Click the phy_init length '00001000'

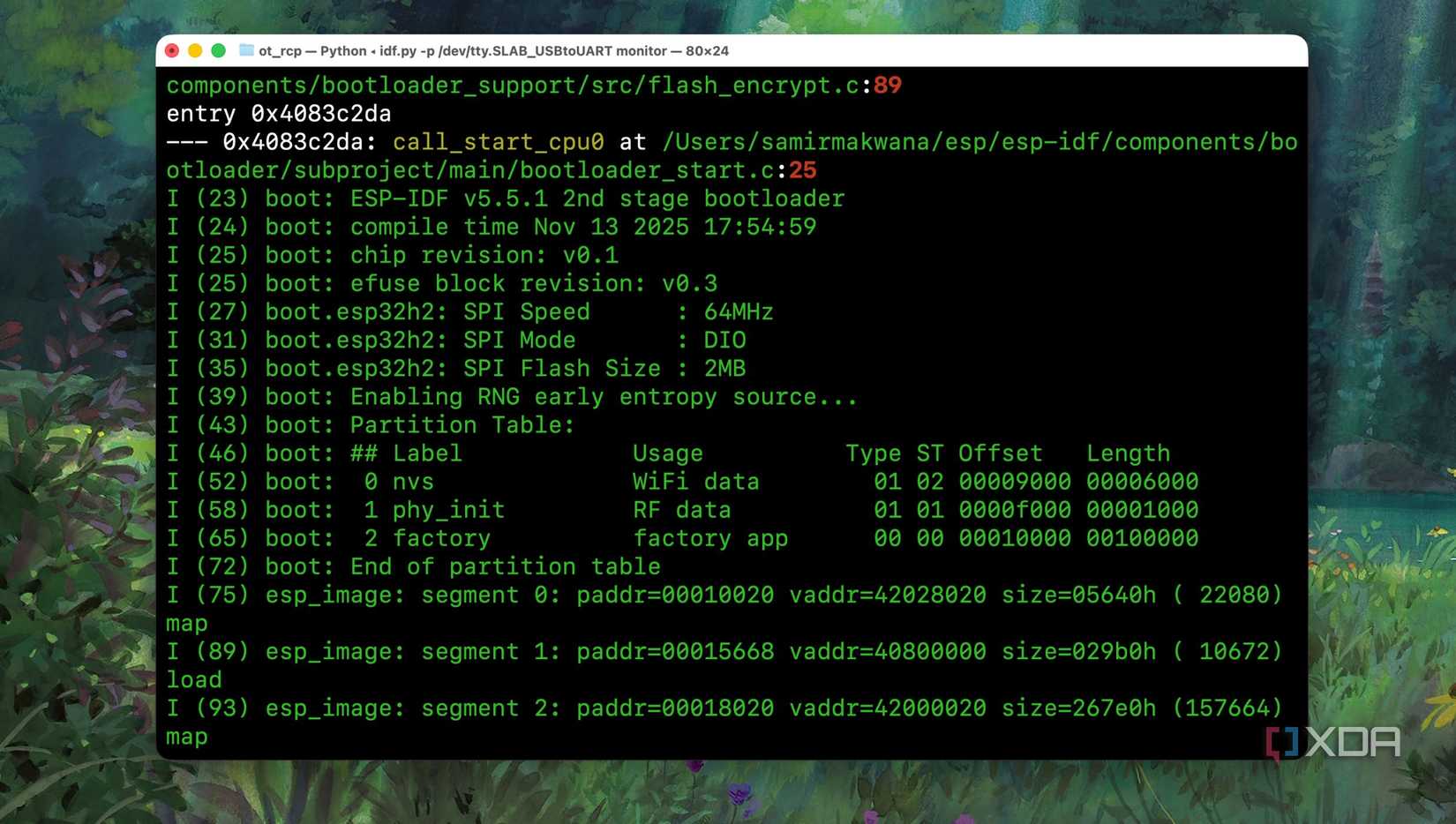(x=1143, y=510)
